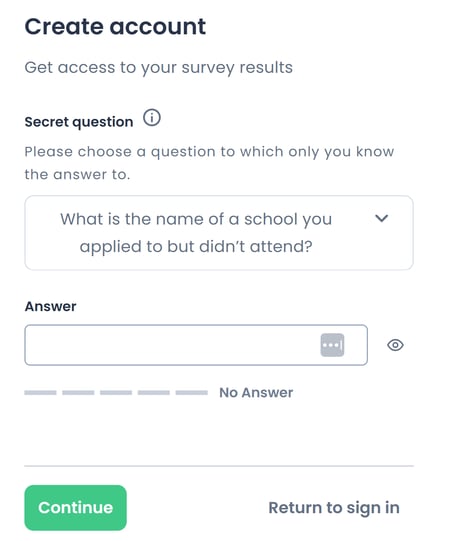Click the second answer strength bar segment
Screen dimensions: 450x541
(78, 393)
